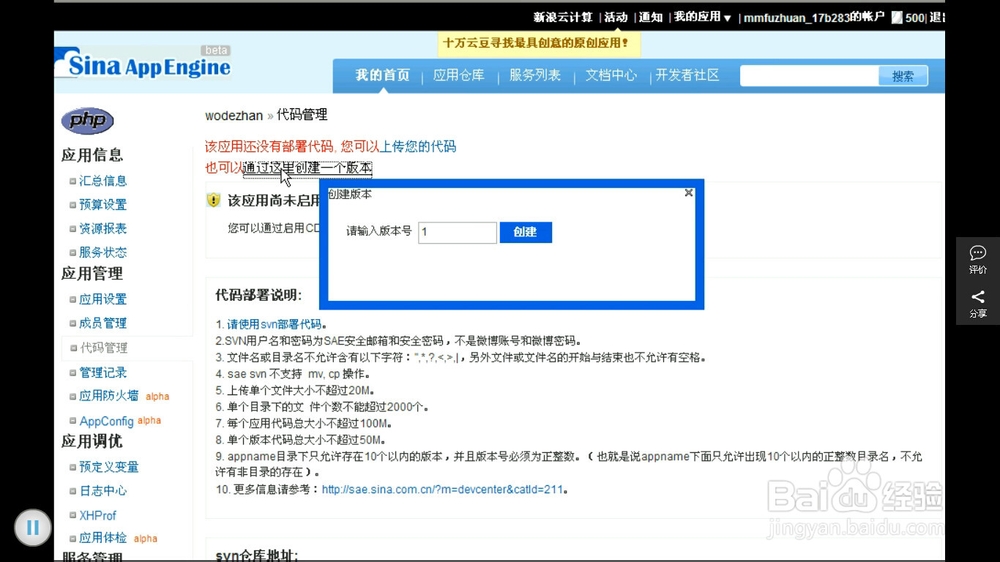Open 管理记录 in sidebar
The image size is (1000, 562).
point(103,372)
